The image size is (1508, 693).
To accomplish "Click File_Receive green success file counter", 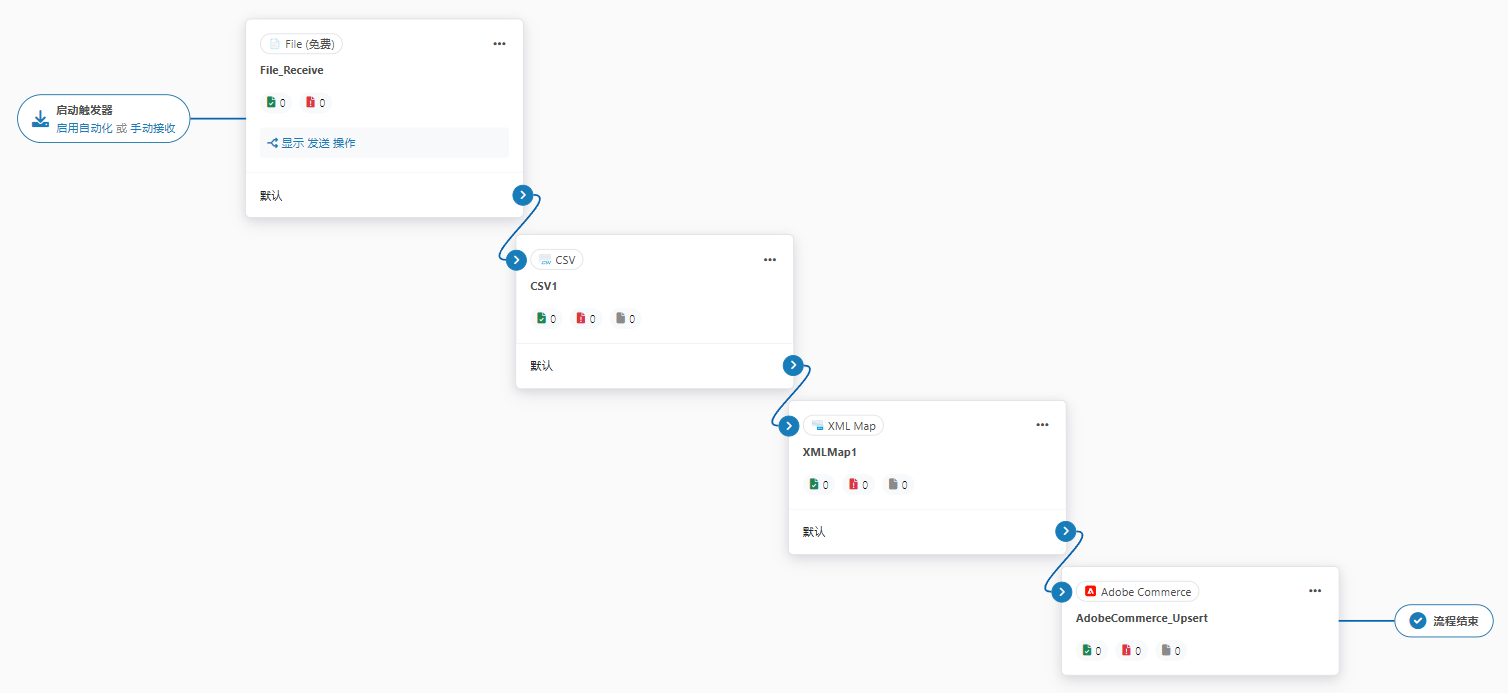I will coord(276,102).
